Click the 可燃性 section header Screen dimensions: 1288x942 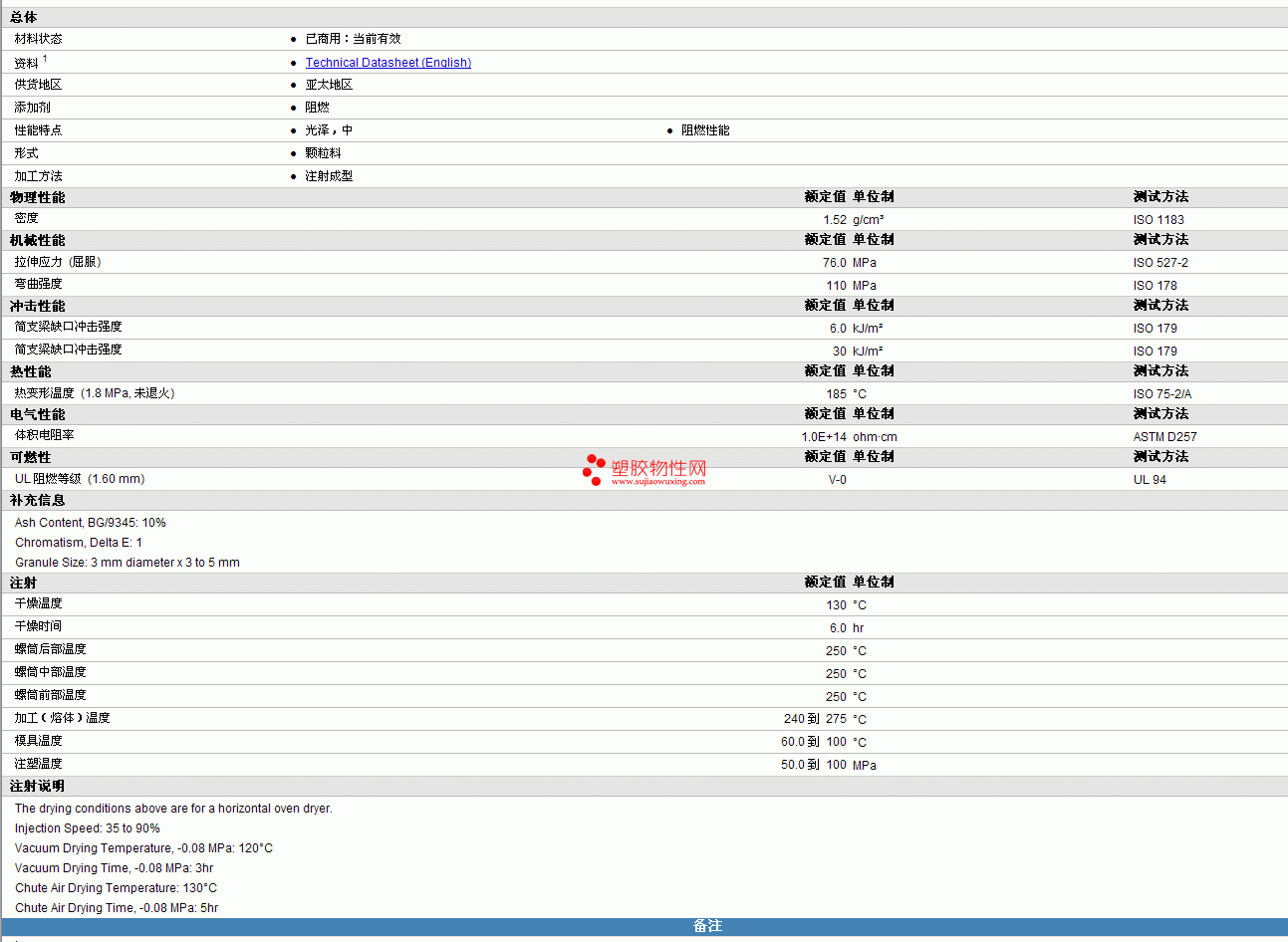[31, 457]
